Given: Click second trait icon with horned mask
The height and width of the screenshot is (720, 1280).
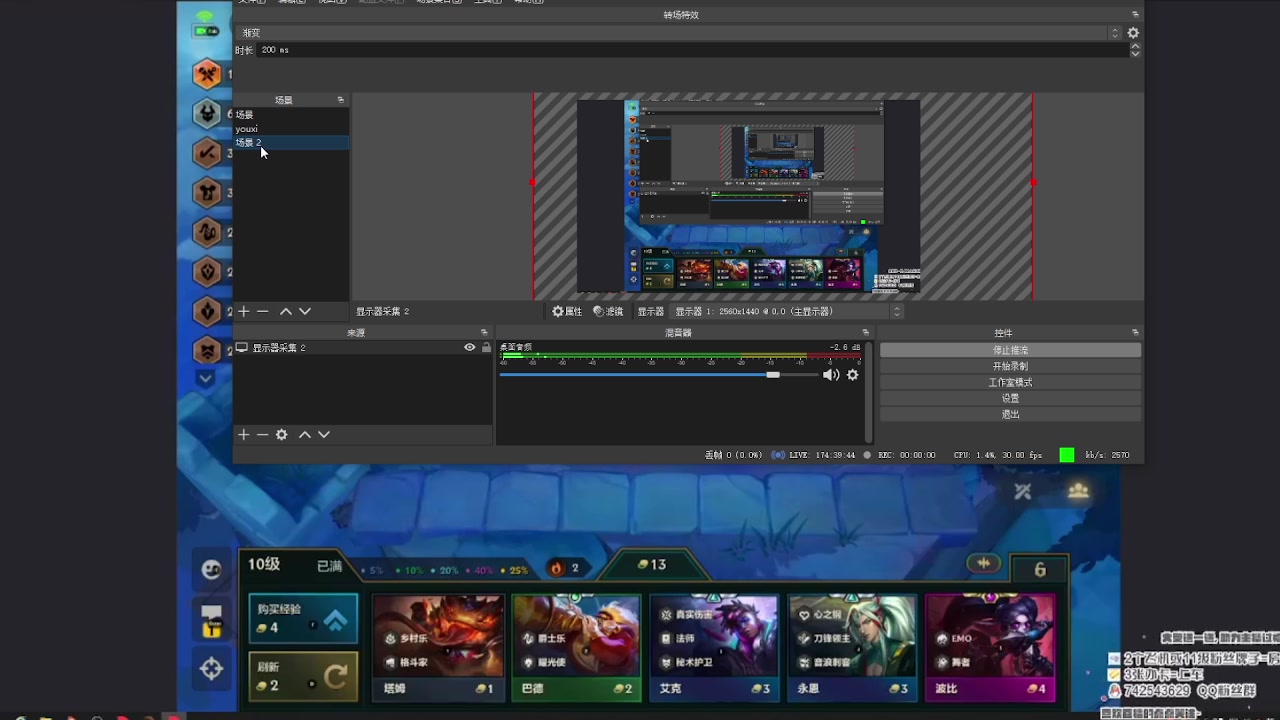Looking at the screenshot, I should pyautogui.click(x=207, y=113).
